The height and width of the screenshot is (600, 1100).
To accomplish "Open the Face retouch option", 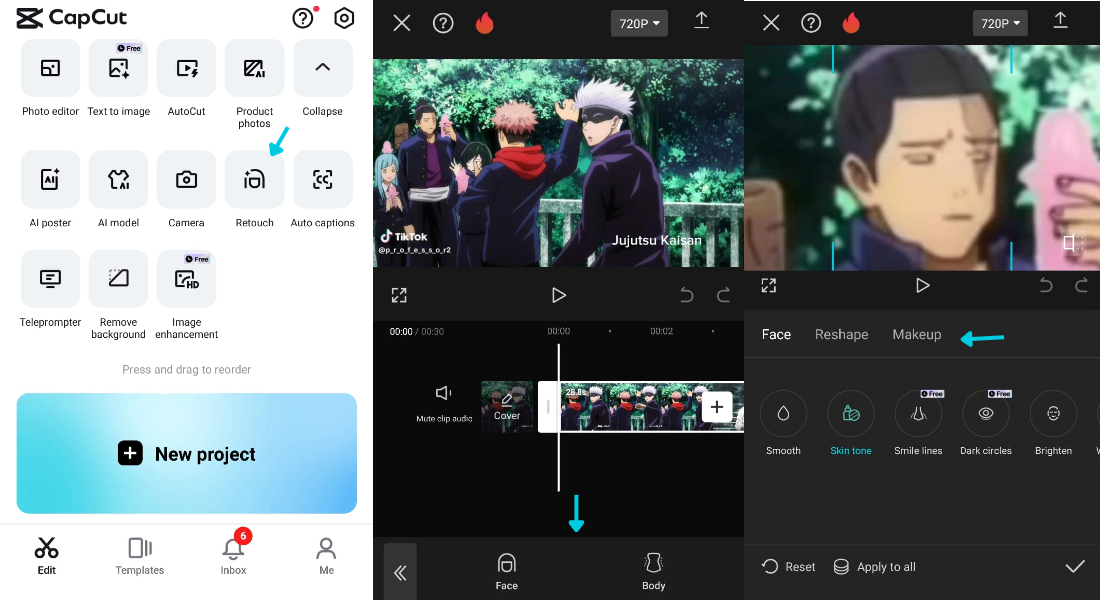I will [507, 572].
